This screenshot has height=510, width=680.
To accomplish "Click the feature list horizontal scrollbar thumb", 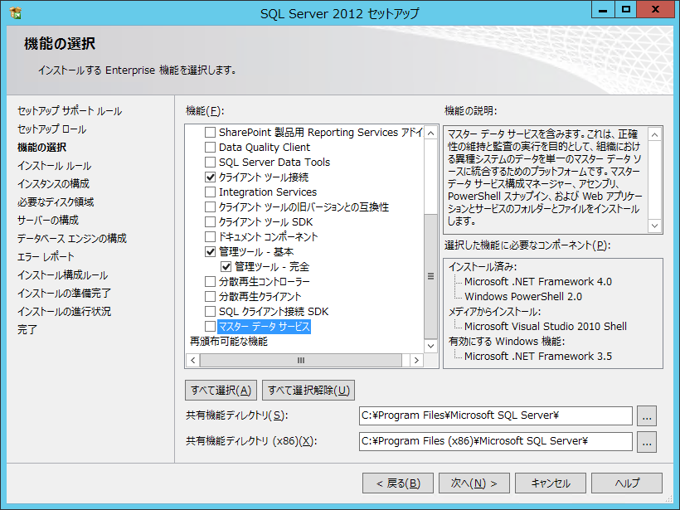I will tap(301, 360).
